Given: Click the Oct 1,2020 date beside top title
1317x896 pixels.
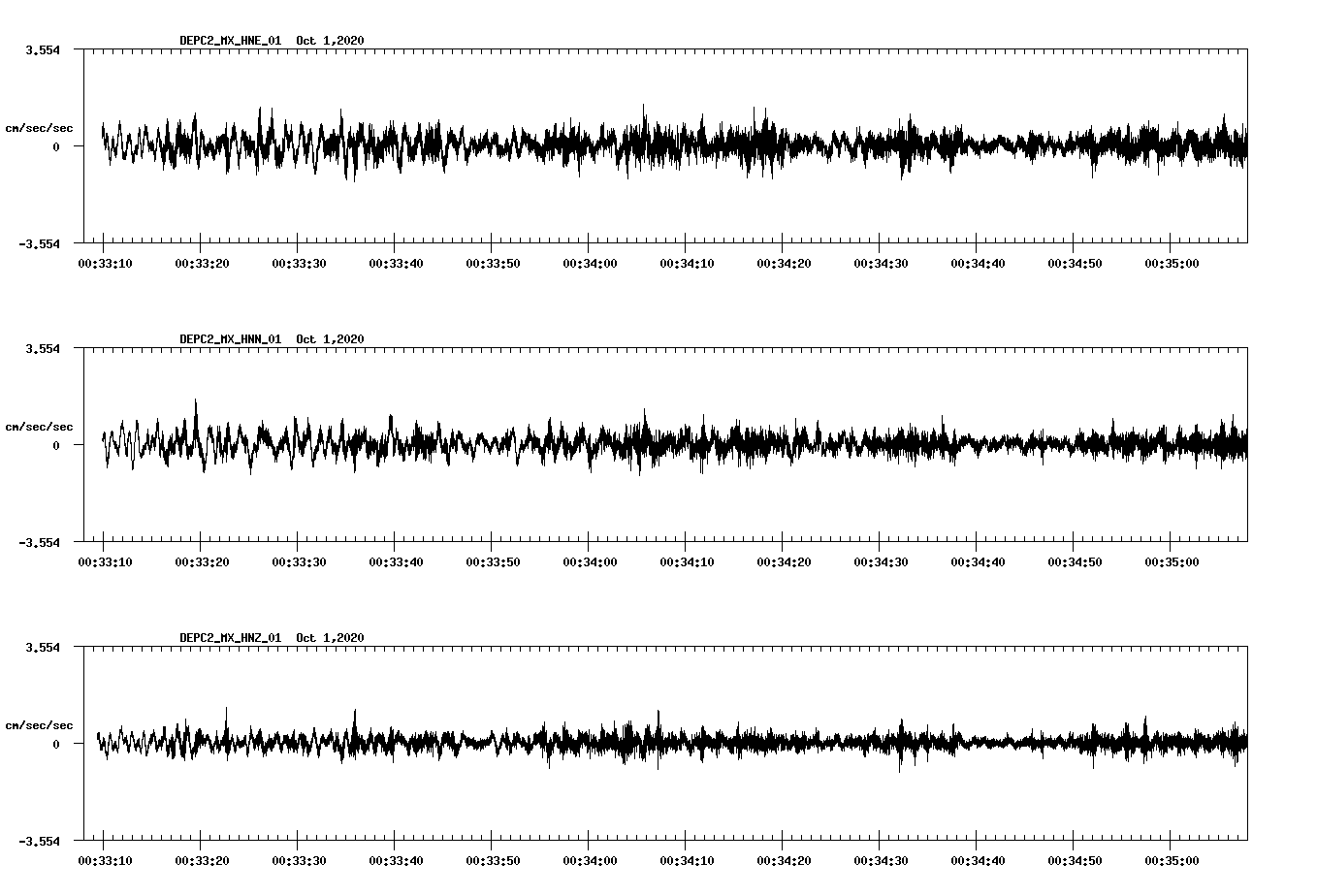Looking at the screenshot, I should (x=329, y=40).
